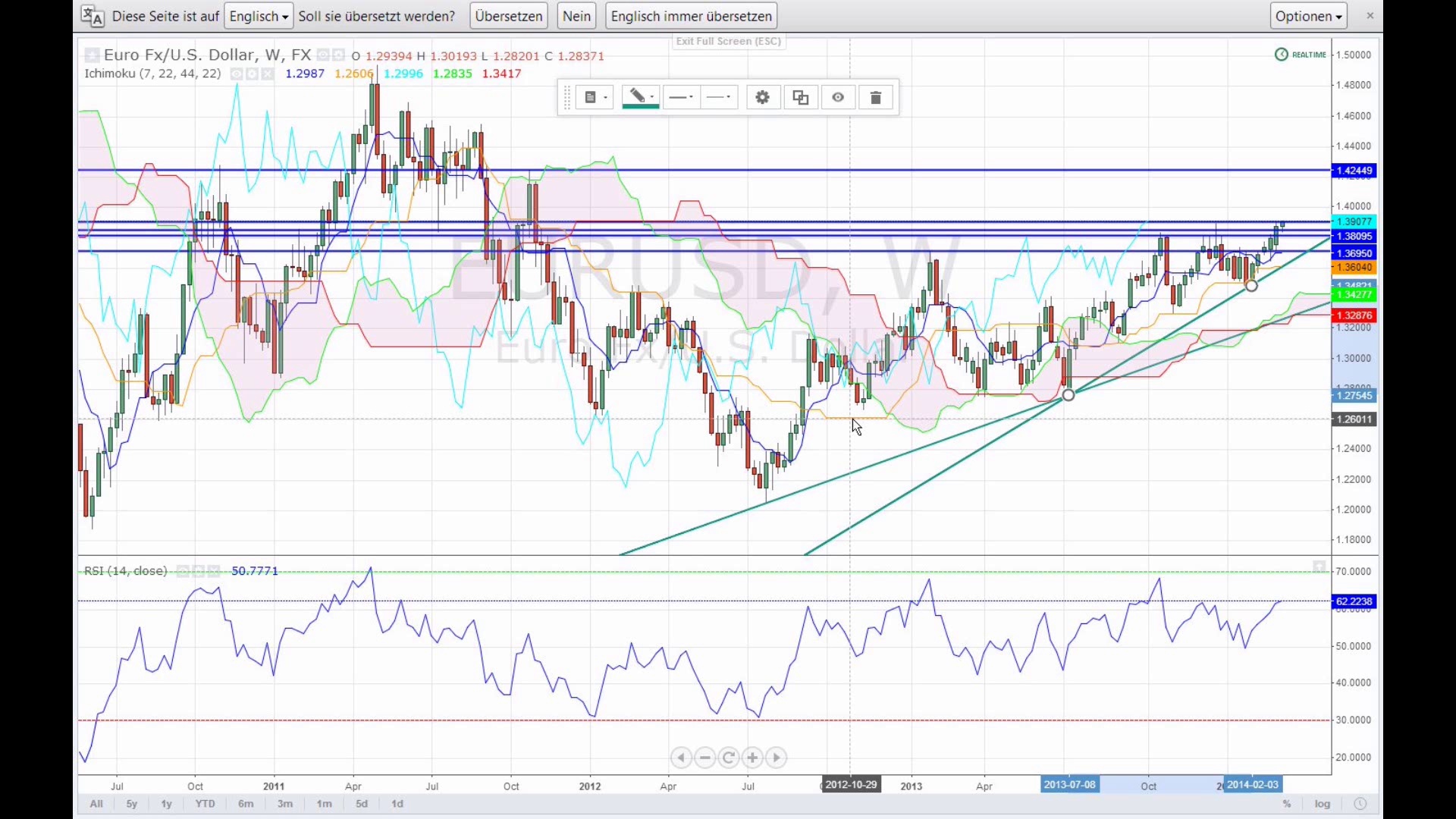
Task: Expand line thickness dropdown
Action: pos(682,98)
